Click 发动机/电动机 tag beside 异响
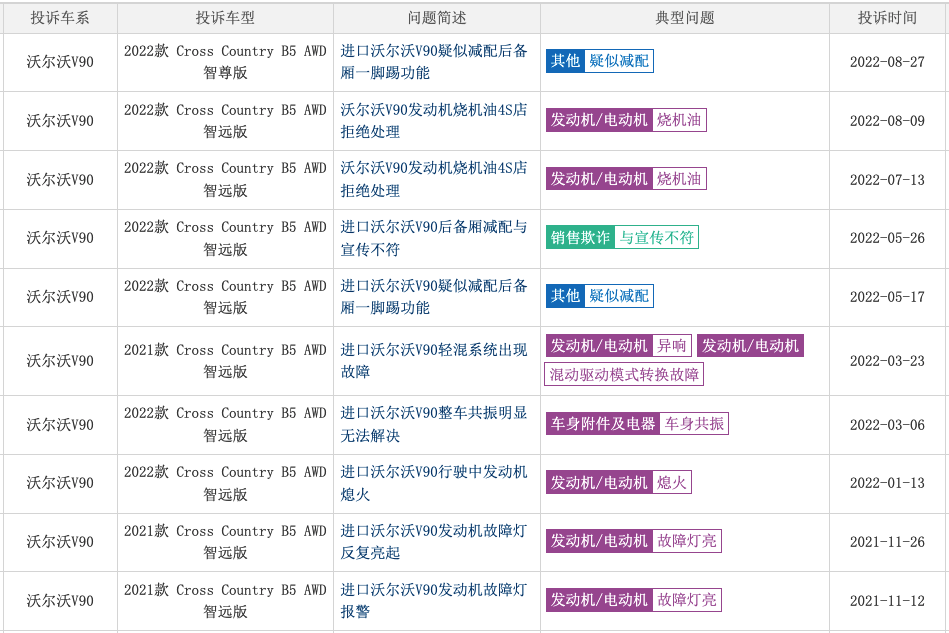 tap(599, 346)
